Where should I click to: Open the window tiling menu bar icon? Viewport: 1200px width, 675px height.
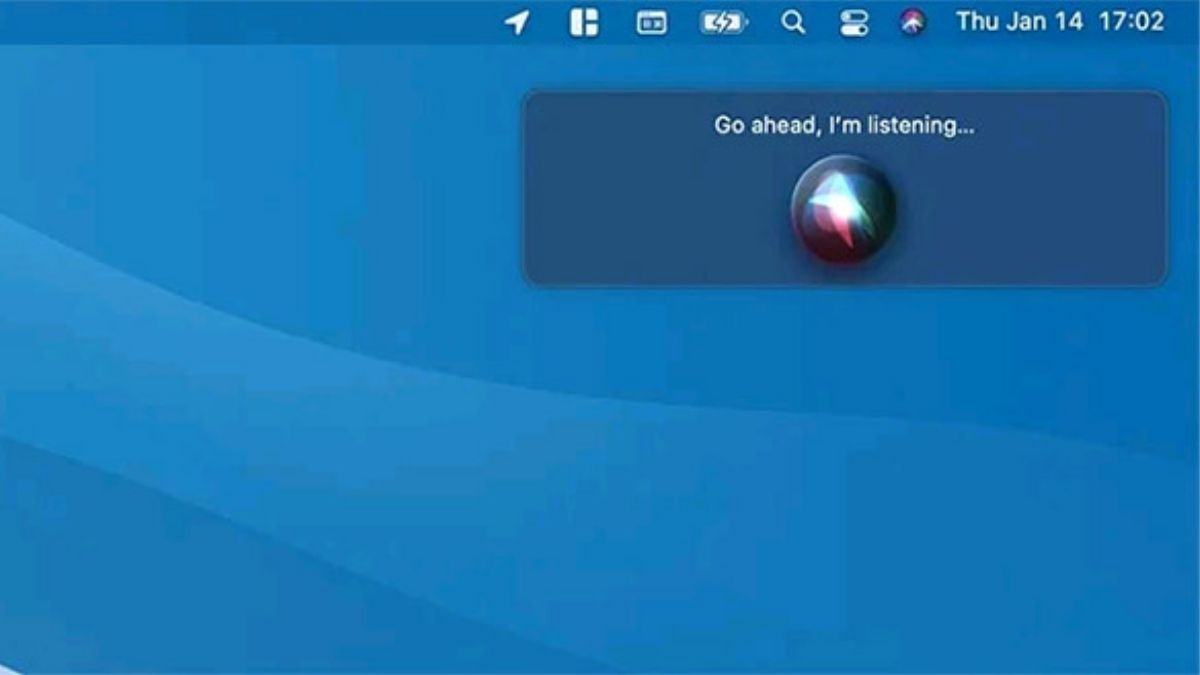[584, 22]
